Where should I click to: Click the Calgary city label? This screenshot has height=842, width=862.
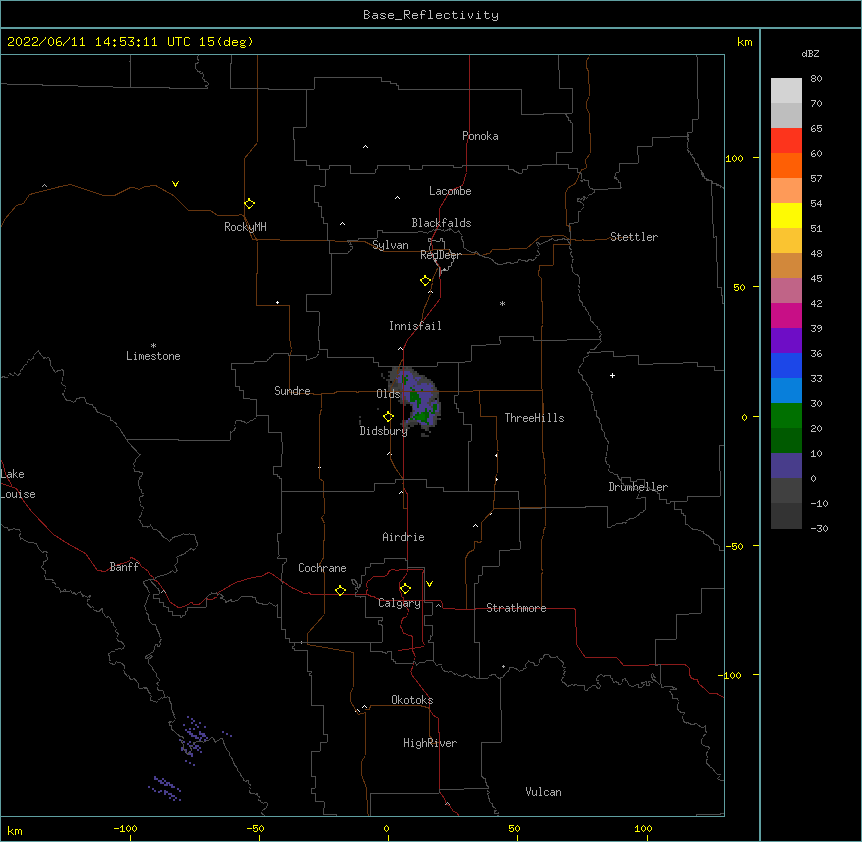400,603
